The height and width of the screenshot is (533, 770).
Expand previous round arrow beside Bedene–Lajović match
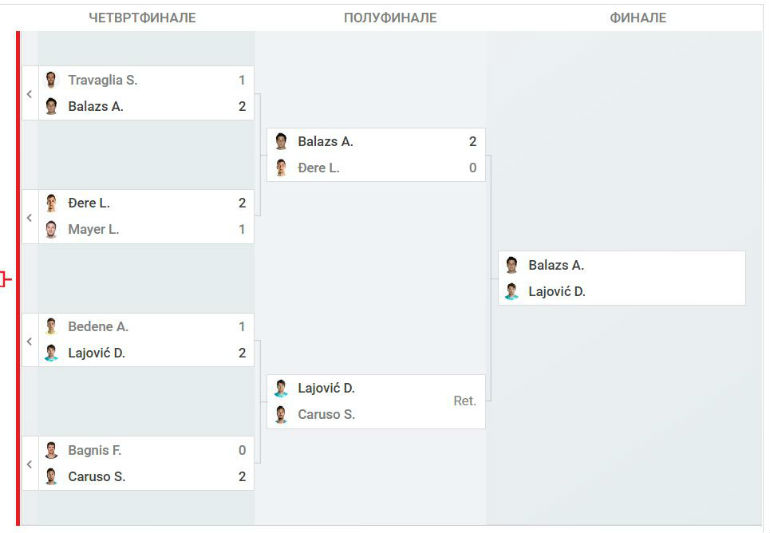29,340
